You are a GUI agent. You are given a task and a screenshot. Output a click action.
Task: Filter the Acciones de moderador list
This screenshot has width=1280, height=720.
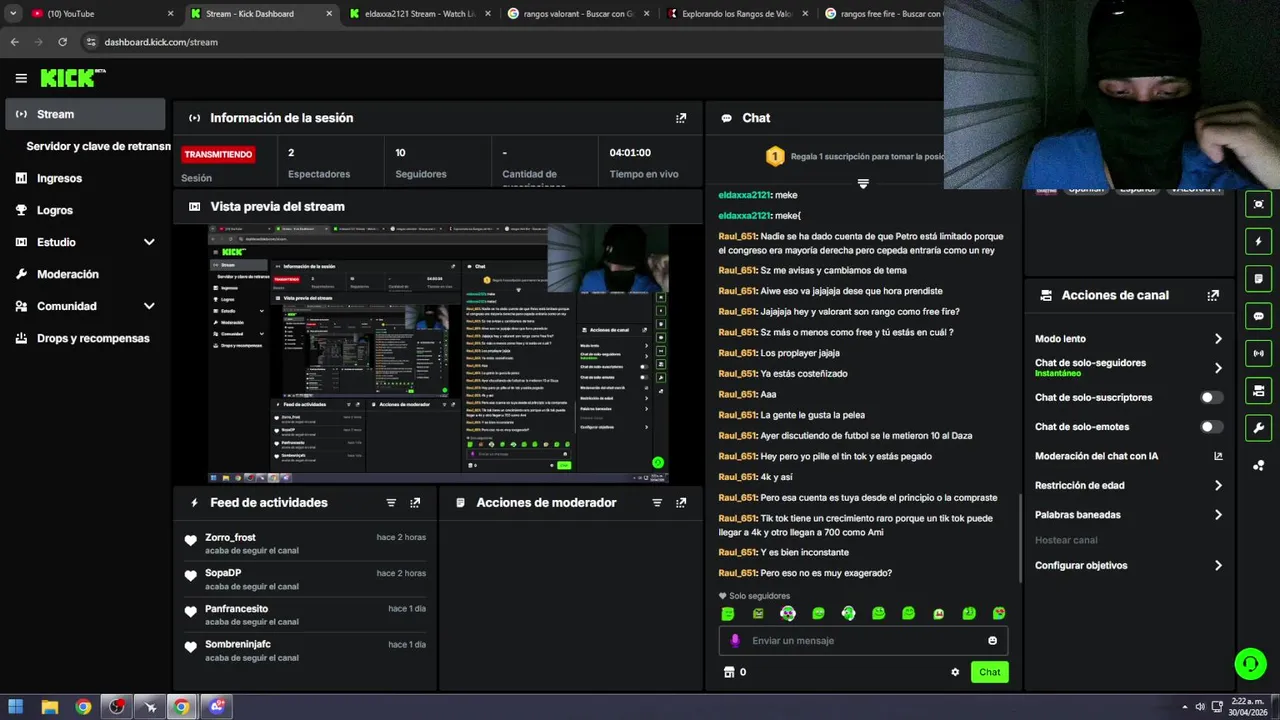(x=657, y=503)
